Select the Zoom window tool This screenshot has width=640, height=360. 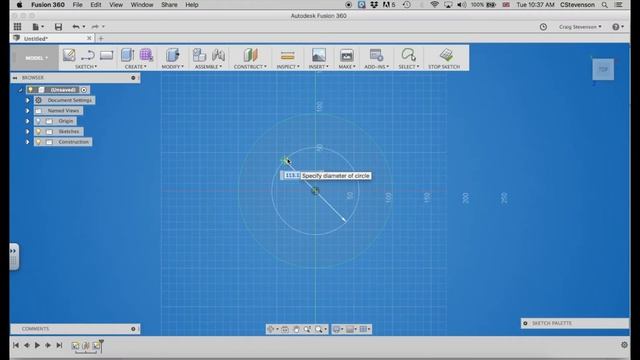(x=307, y=329)
